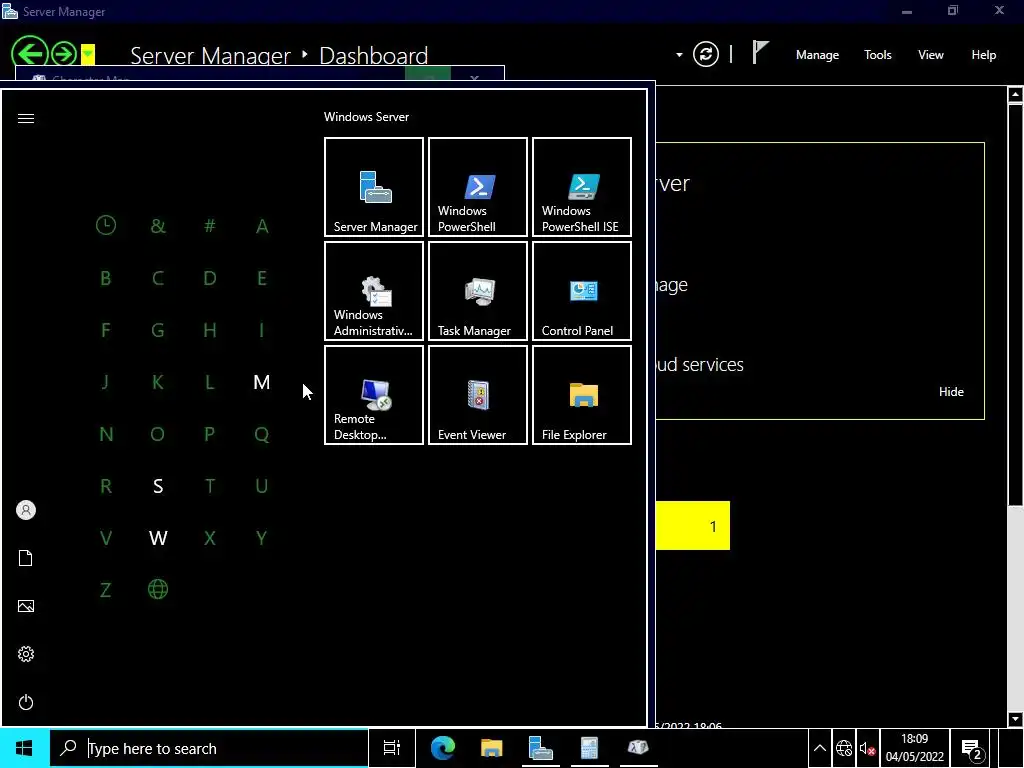Jump to letter W in app list

coord(157,538)
